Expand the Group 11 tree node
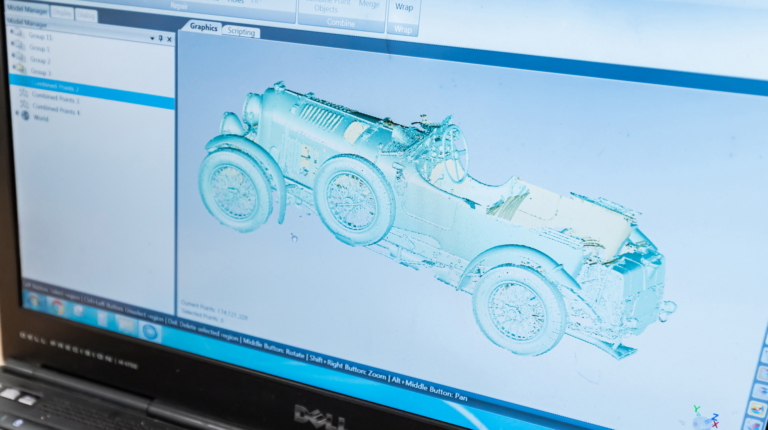This screenshot has width=768, height=430. point(11,35)
